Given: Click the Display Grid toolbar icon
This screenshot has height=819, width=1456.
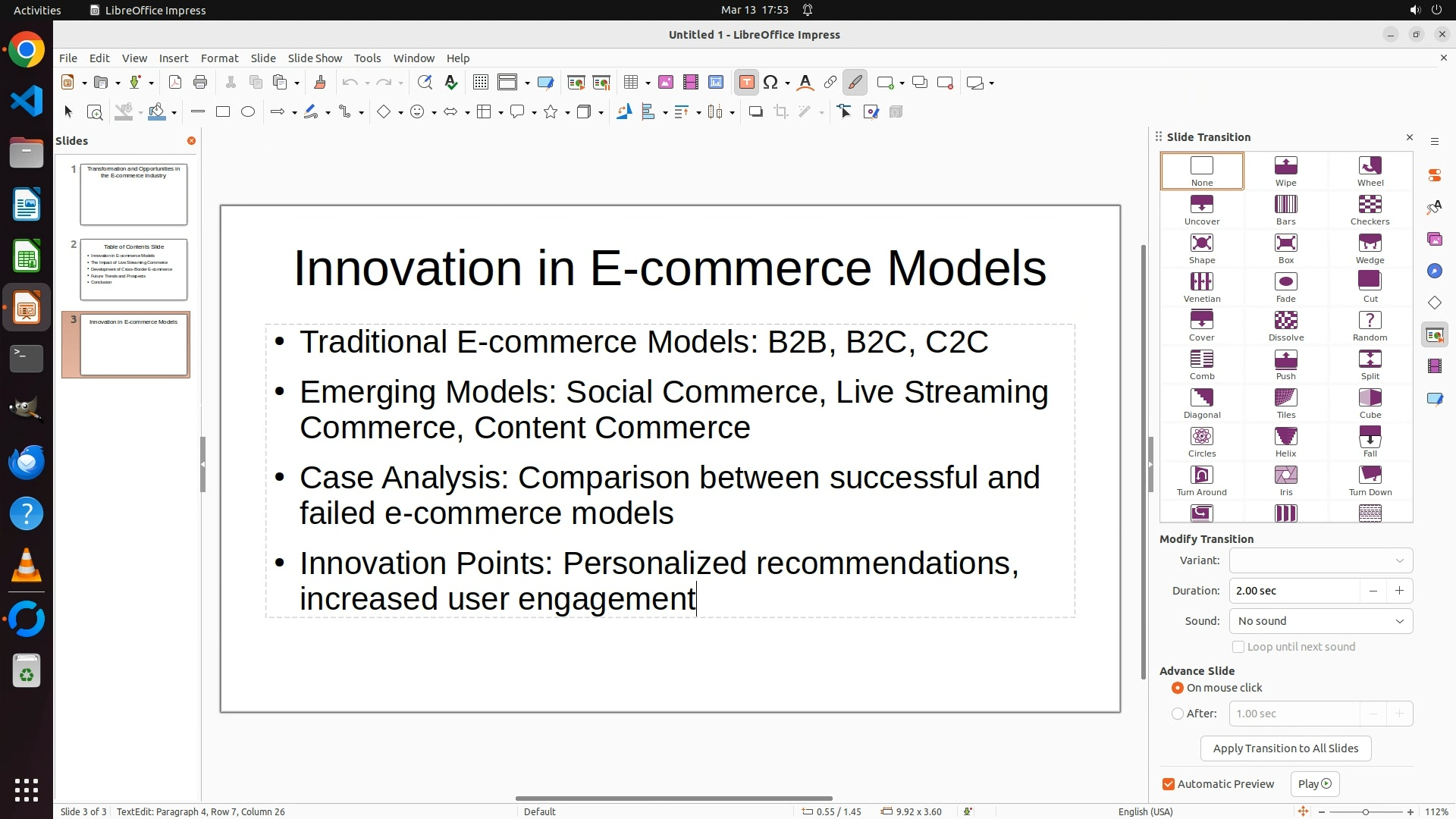Looking at the screenshot, I should point(480,83).
